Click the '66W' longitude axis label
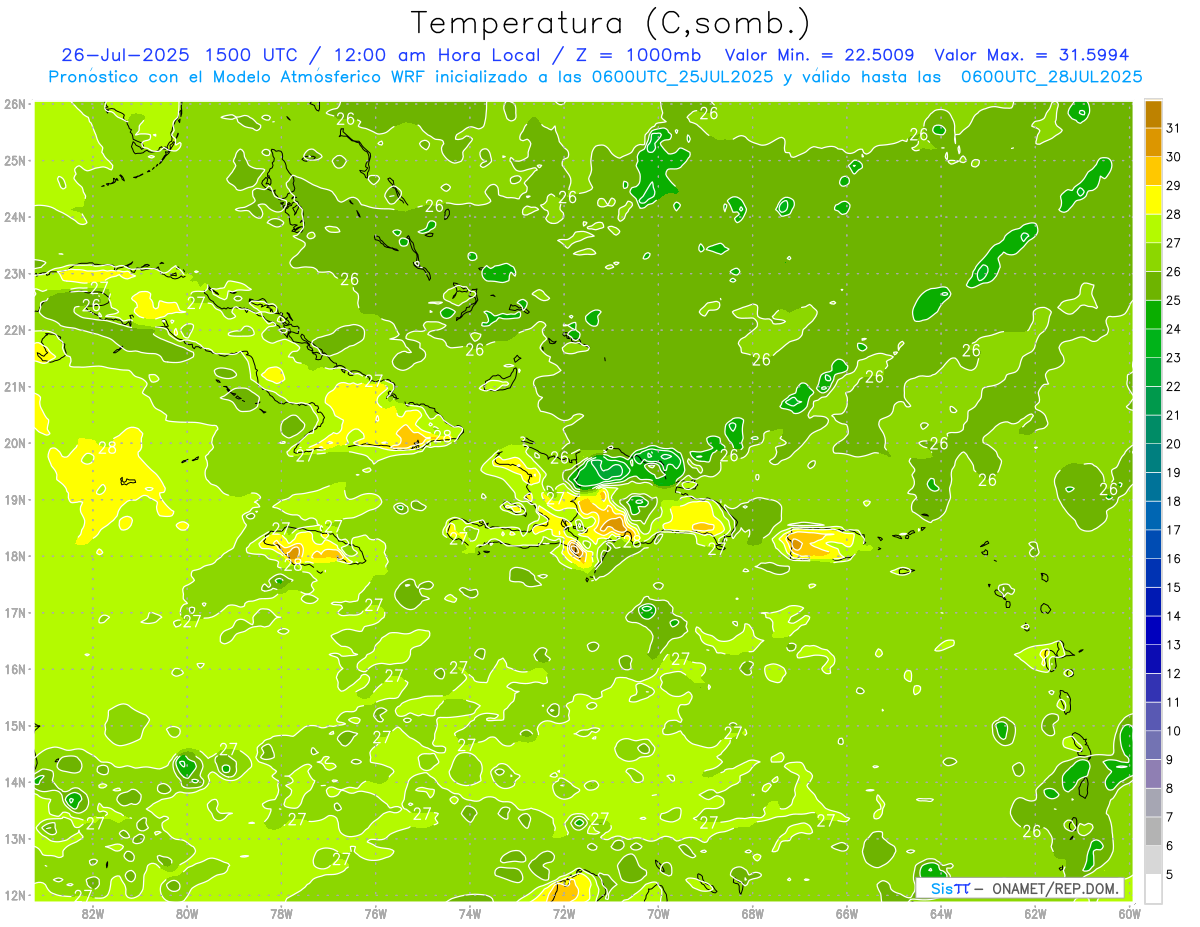The height and width of the screenshot is (927, 1200). coord(847,913)
